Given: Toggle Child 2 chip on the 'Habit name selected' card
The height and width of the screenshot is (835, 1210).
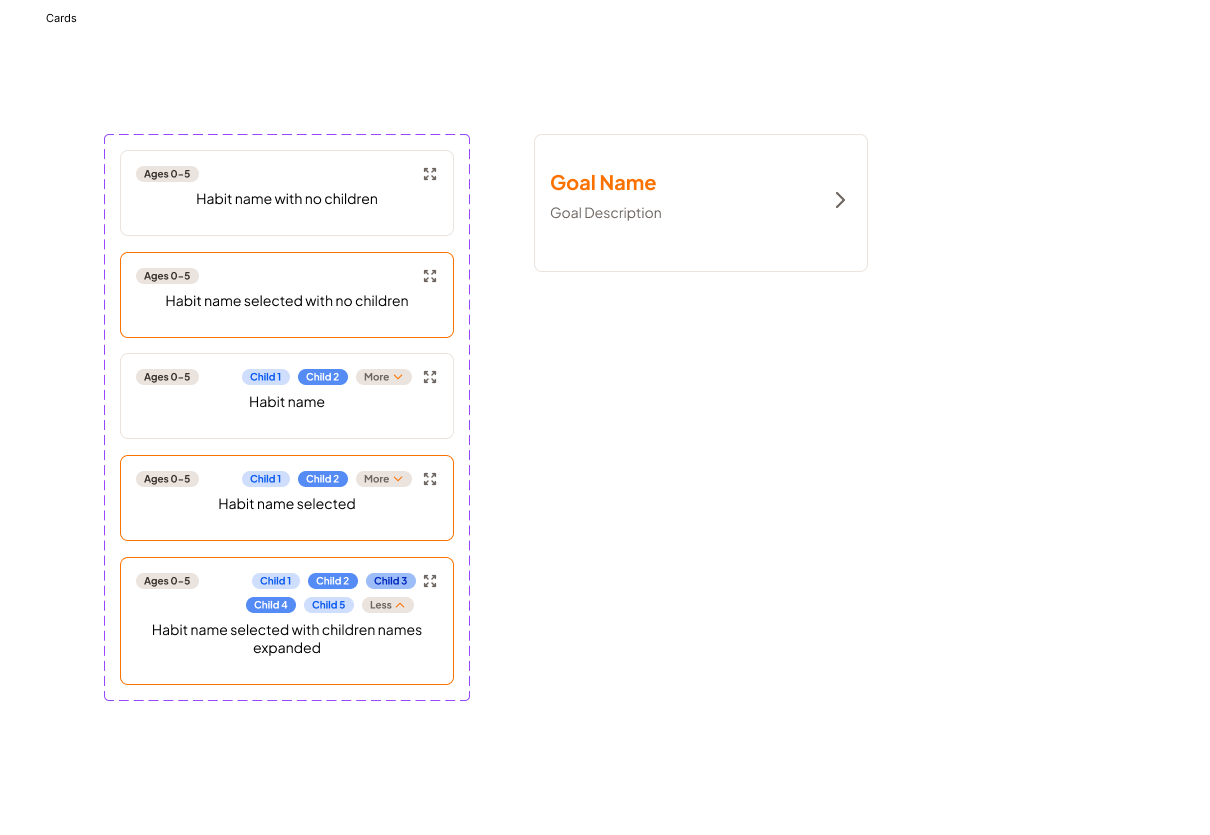Looking at the screenshot, I should click(323, 479).
